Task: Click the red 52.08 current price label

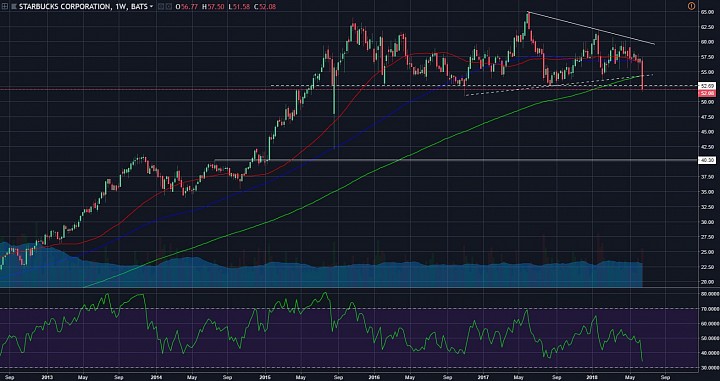Action: tap(706, 93)
